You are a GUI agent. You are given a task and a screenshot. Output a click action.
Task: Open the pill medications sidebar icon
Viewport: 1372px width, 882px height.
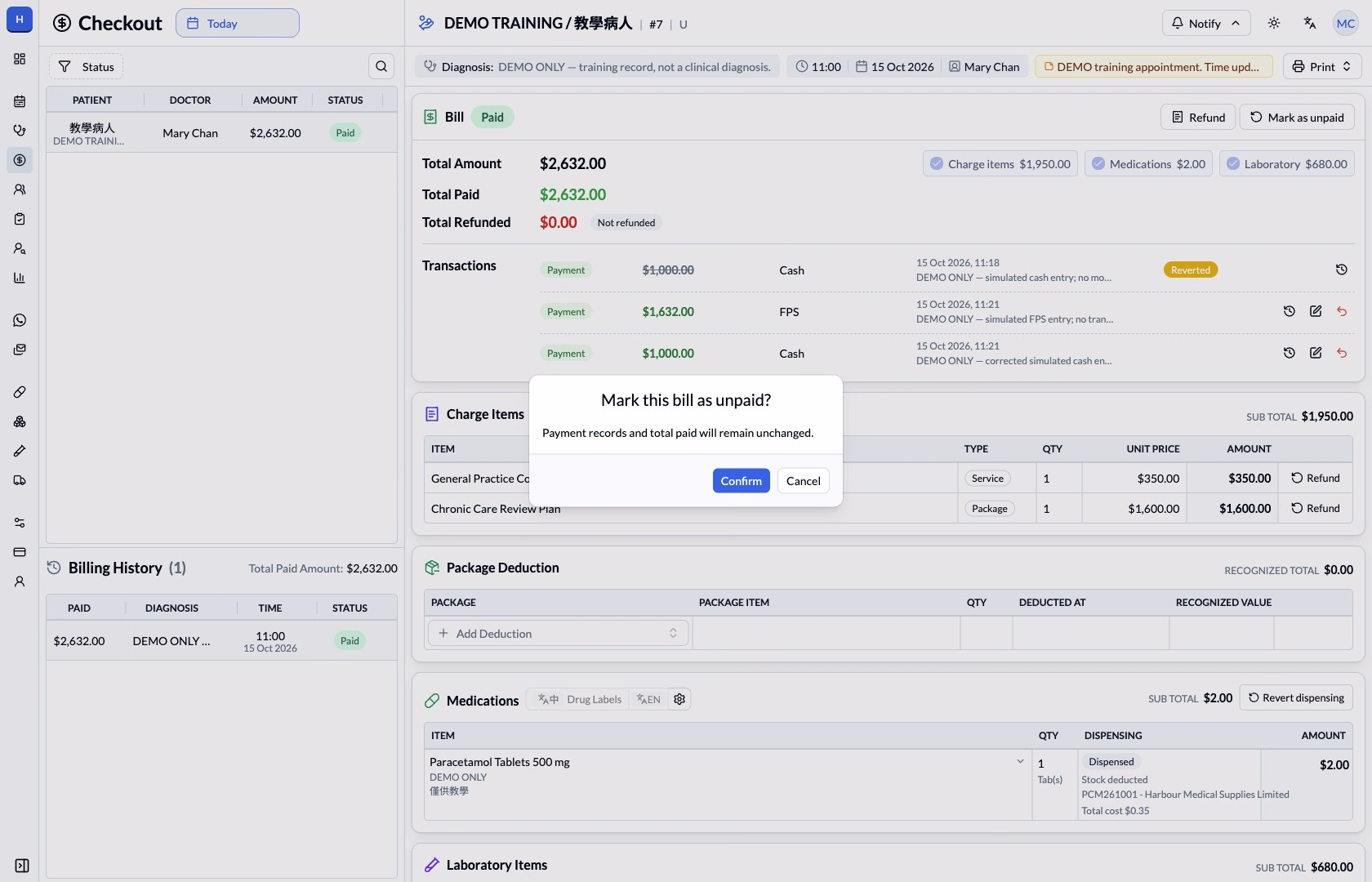tap(20, 392)
